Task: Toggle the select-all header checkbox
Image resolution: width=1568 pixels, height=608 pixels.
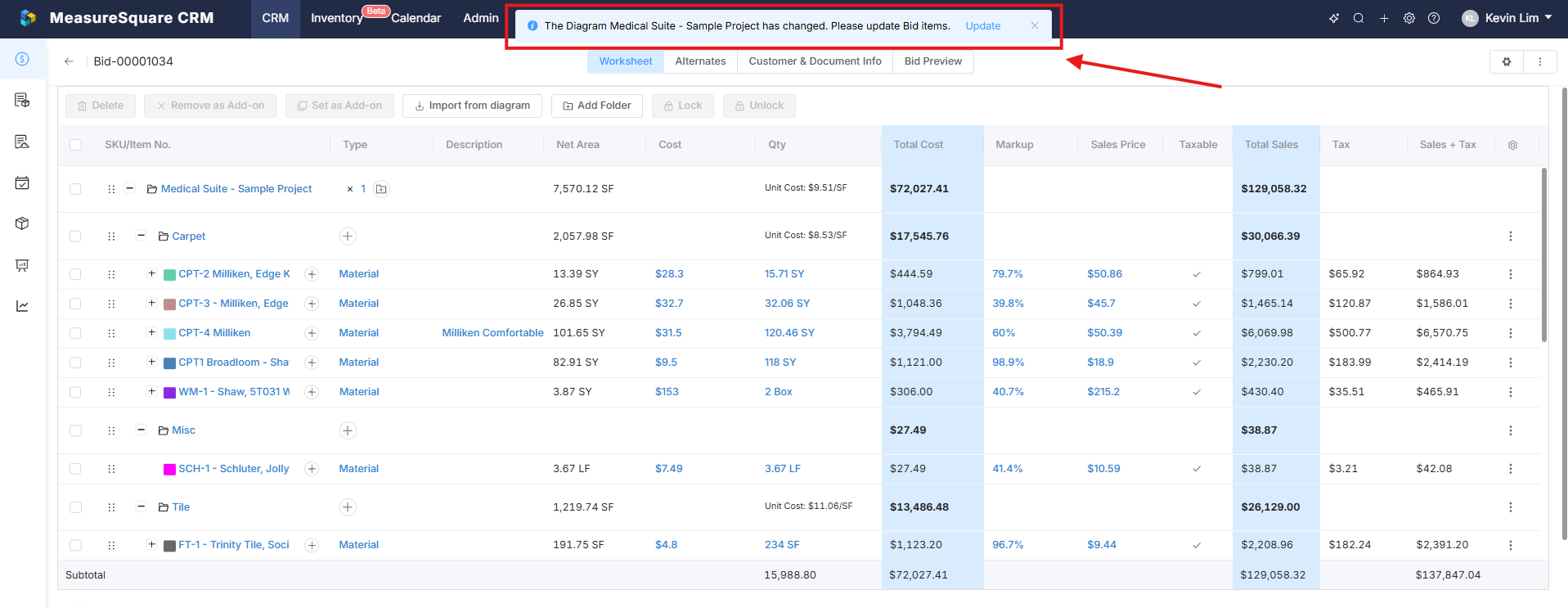Action: (76, 145)
